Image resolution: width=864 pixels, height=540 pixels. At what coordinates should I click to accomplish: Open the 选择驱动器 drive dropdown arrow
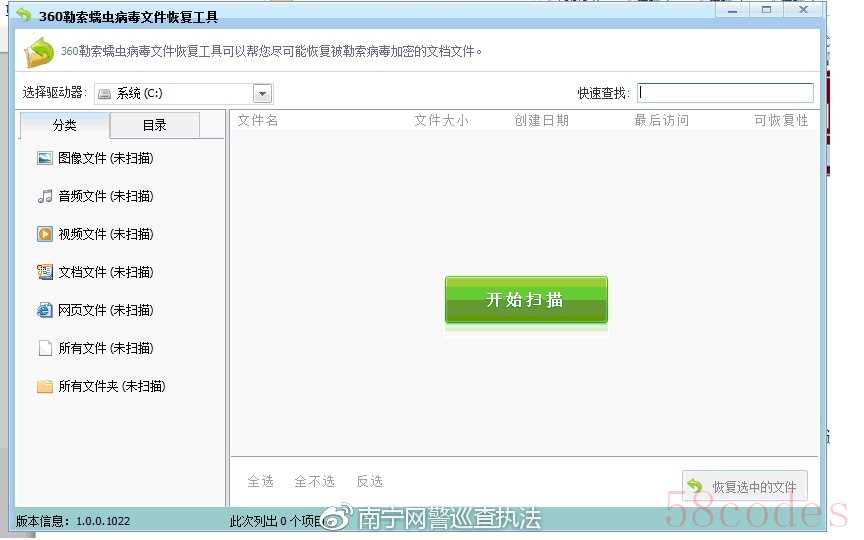tap(262, 94)
